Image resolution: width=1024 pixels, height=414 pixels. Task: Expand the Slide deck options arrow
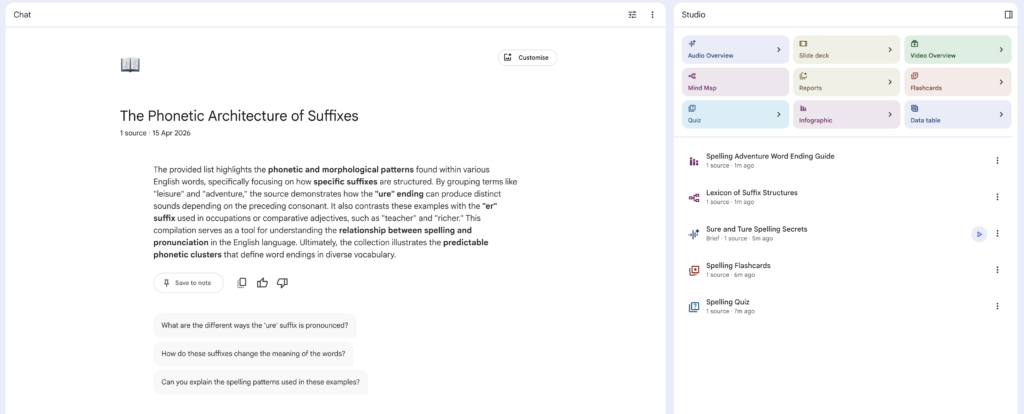pyautogui.click(x=889, y=49)
